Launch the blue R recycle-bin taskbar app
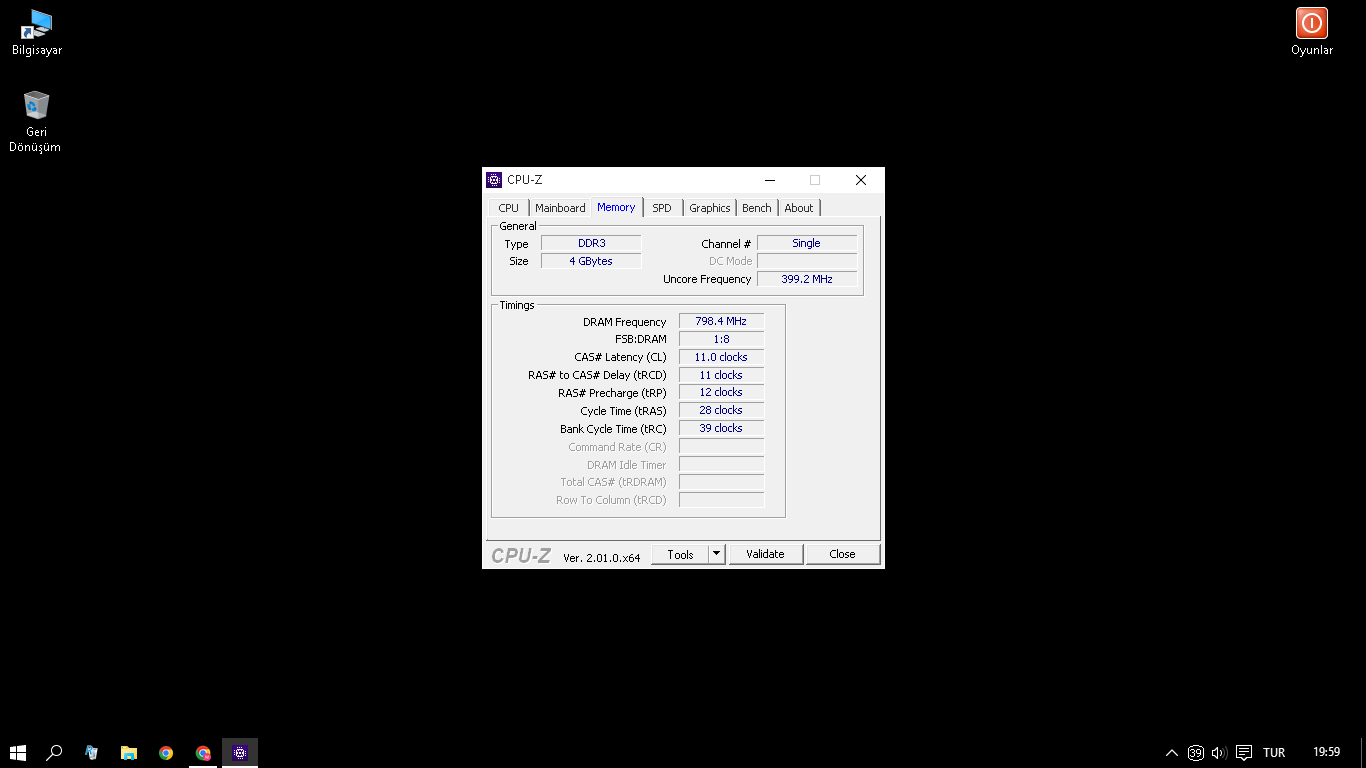 92,753
